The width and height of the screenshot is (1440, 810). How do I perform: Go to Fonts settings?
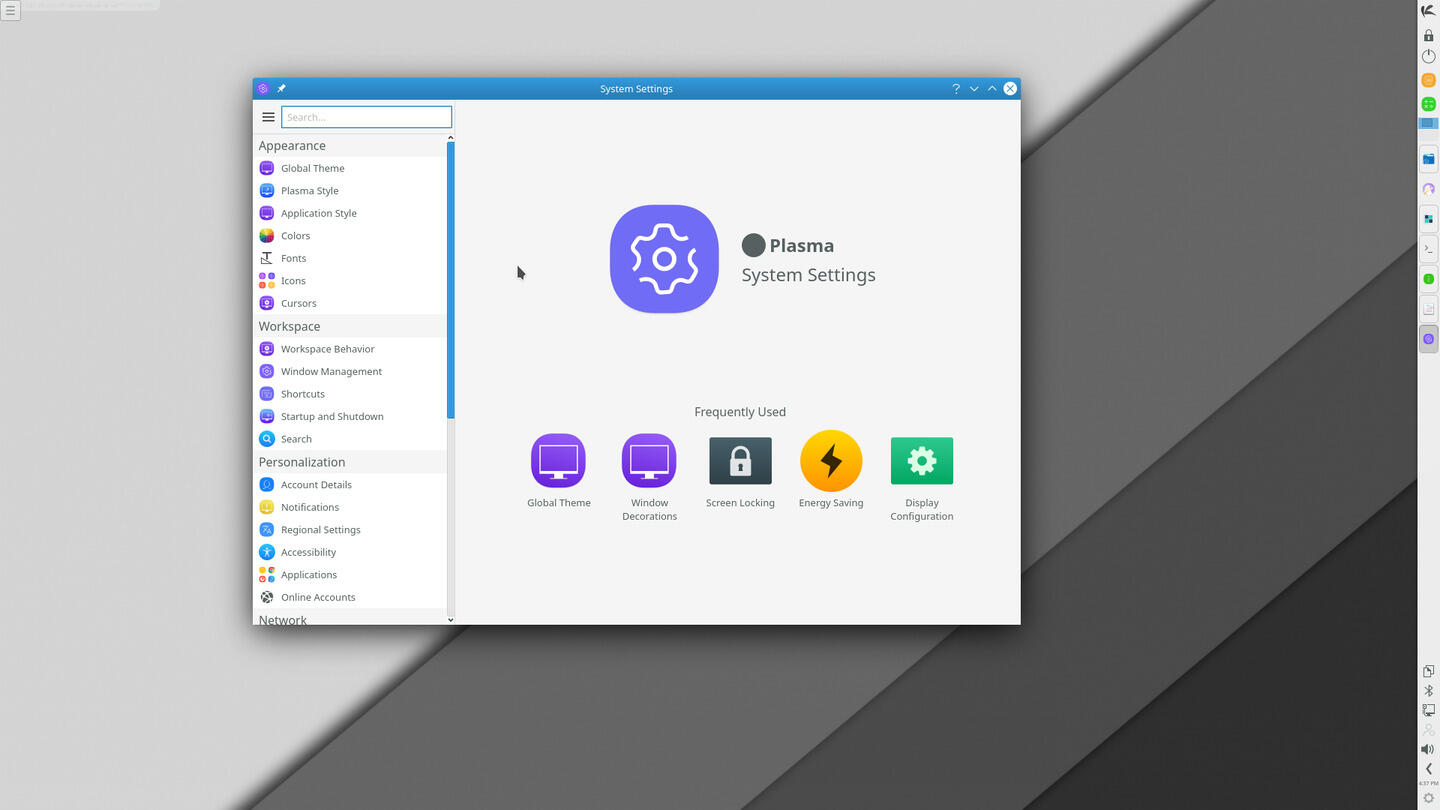click(349, 258)
